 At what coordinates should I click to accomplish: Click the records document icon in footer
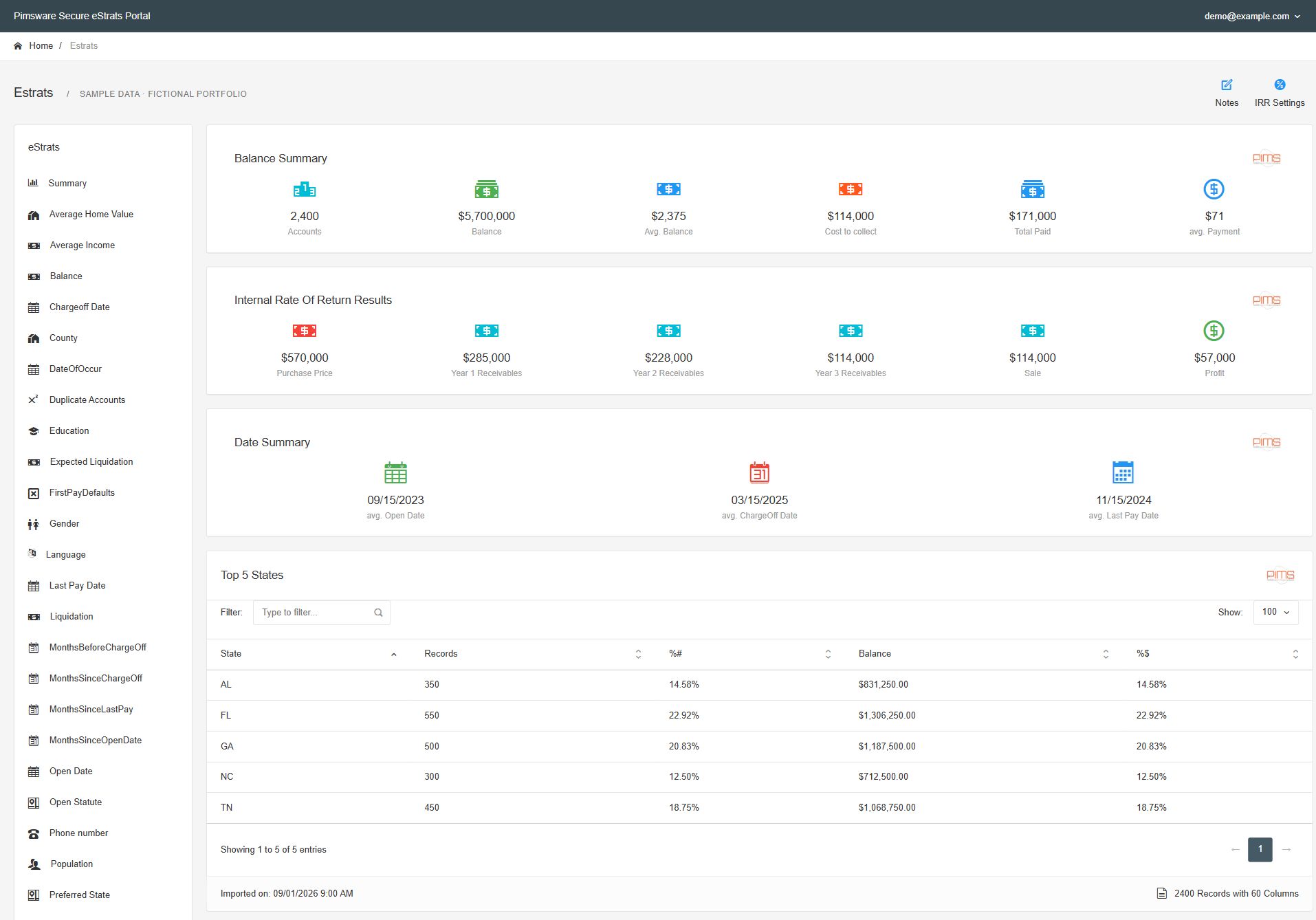(x=1162, y=893)
